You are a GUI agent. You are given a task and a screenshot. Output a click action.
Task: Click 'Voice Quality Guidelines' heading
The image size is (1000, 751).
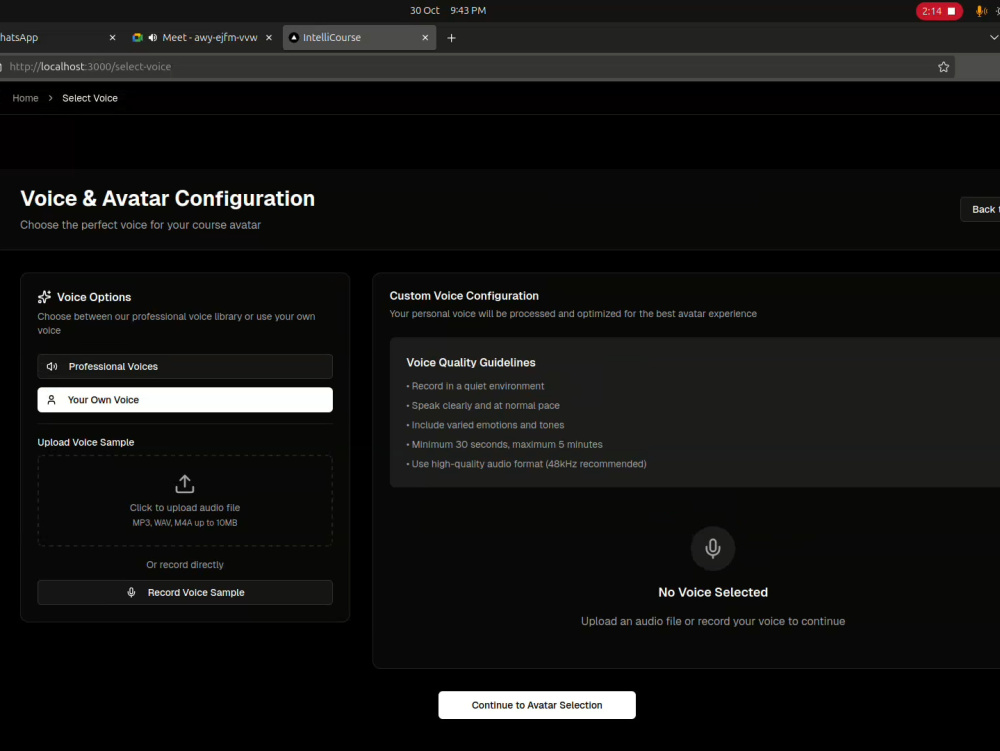tap(471, 363)
